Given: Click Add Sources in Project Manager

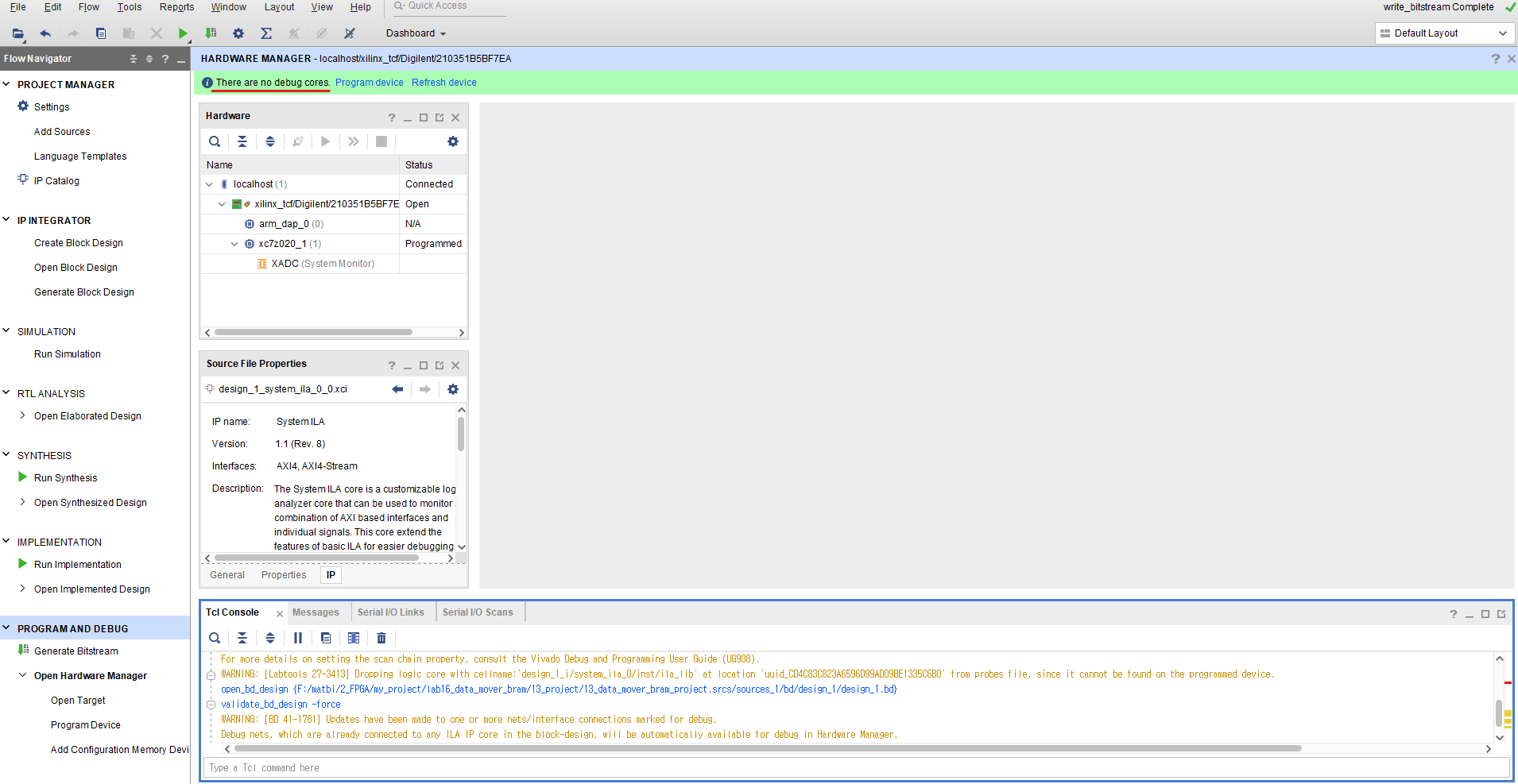Looking at the screenshot, I should pos(62,132).
